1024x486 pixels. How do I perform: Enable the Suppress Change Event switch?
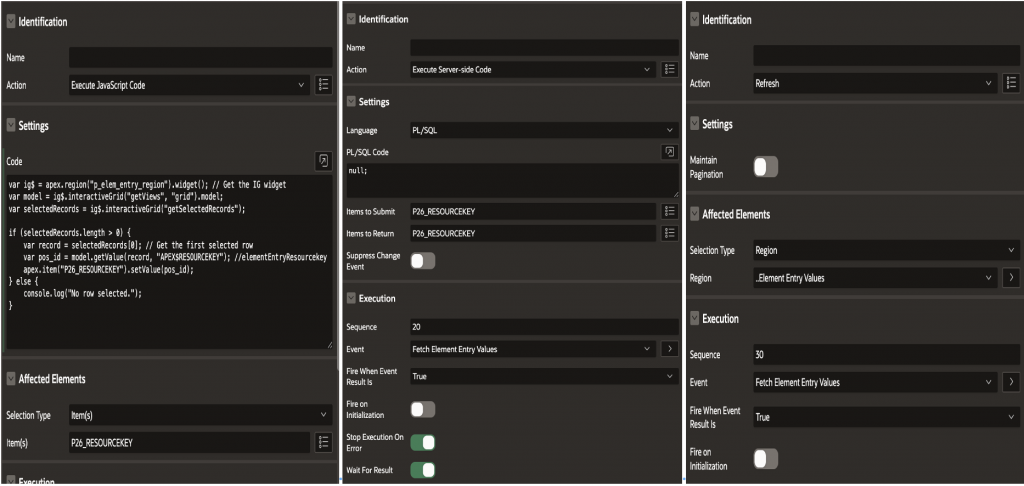(x=422, y=260)
